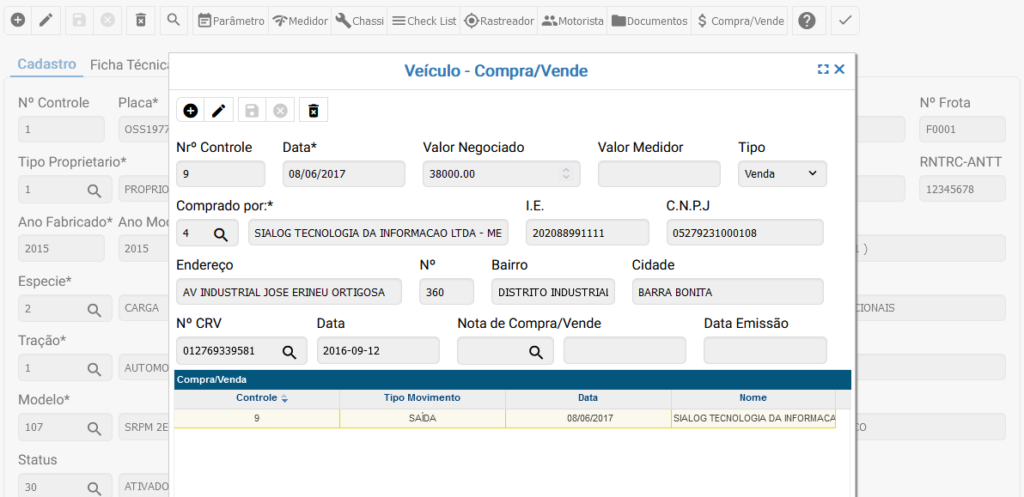Click the pencil edit icon in dialog
The width and height of the screenshot is (1024, 497).
(x=219, y=111)
